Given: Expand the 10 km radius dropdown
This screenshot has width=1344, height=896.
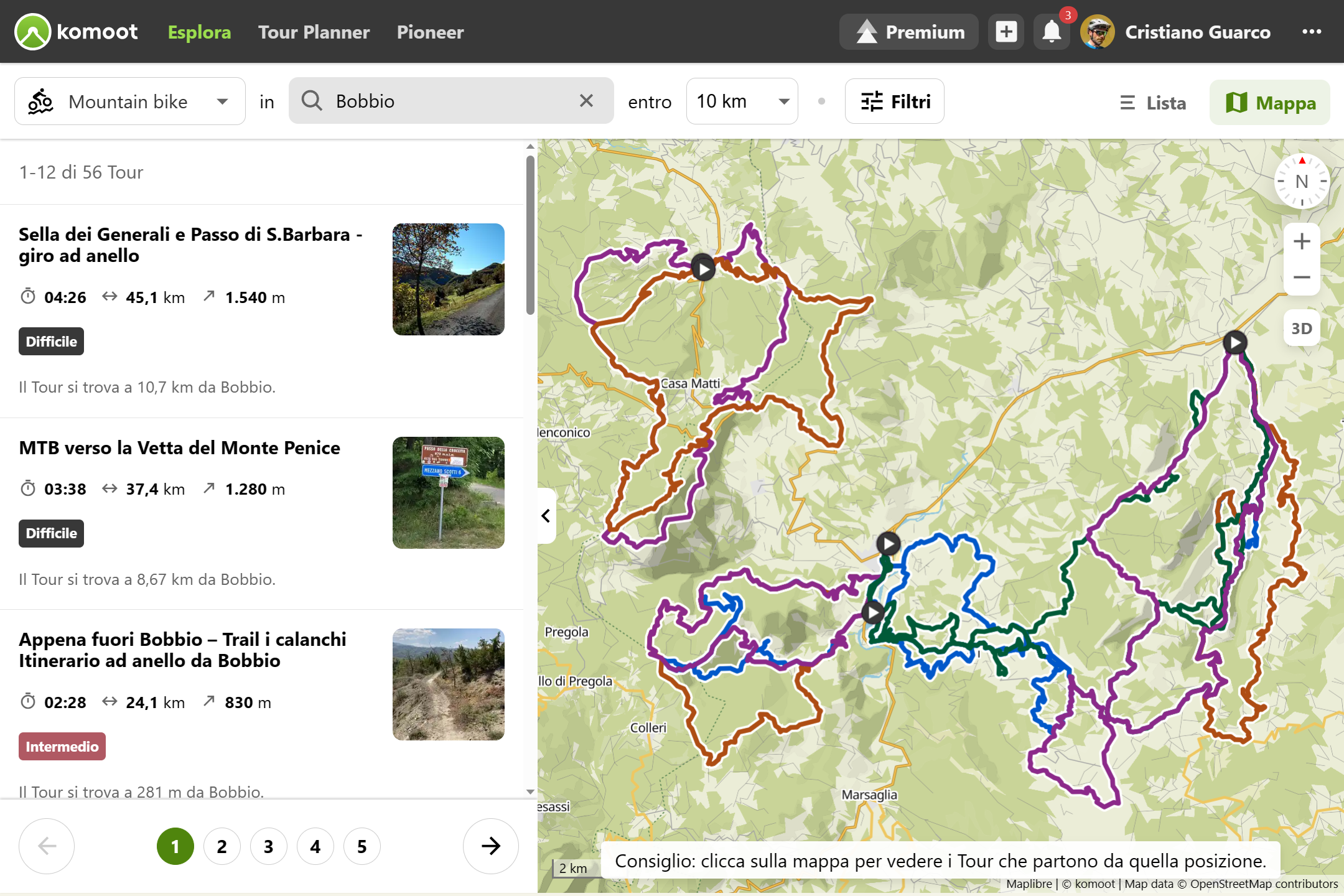Looking at the screenshot, I should (742, 101).
